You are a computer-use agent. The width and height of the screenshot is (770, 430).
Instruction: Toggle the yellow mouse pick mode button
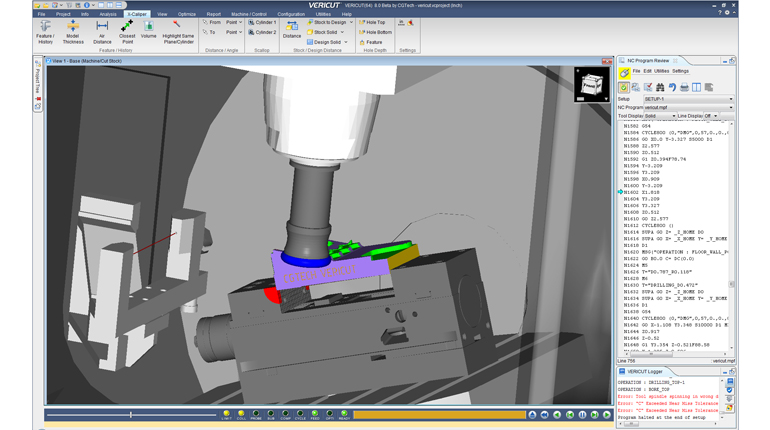pos(624,73)
